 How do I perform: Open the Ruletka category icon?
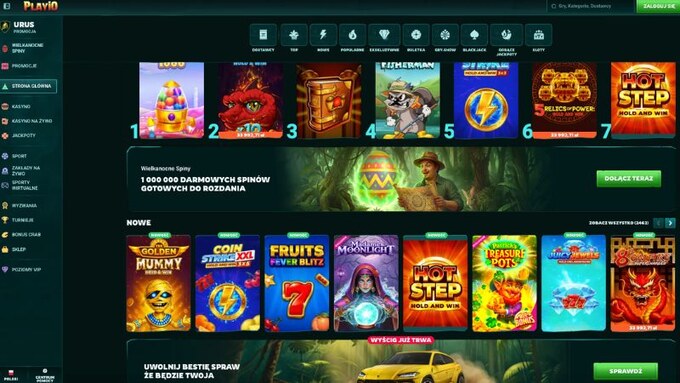tap(416, 35)
